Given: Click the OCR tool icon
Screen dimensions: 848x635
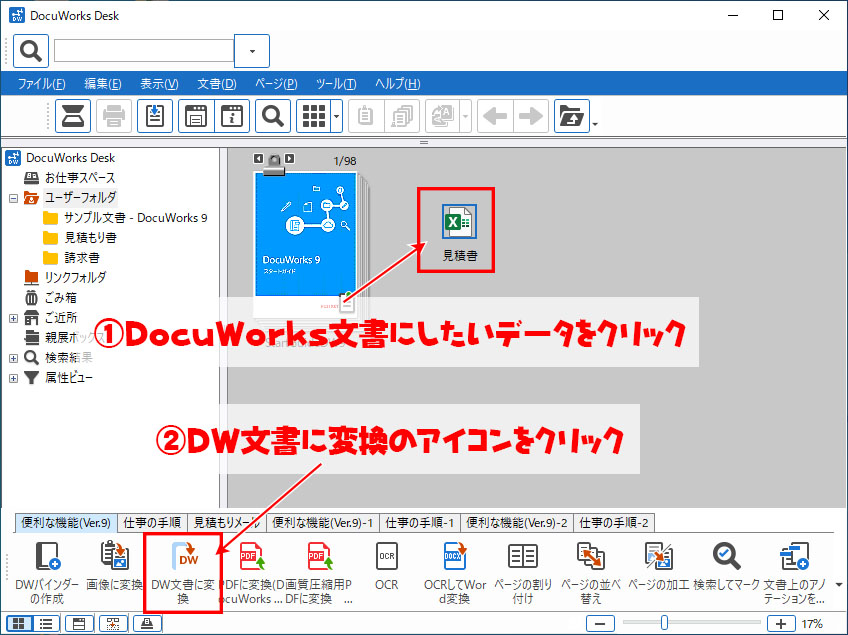Looking at the screenshot, I should 387,566.
